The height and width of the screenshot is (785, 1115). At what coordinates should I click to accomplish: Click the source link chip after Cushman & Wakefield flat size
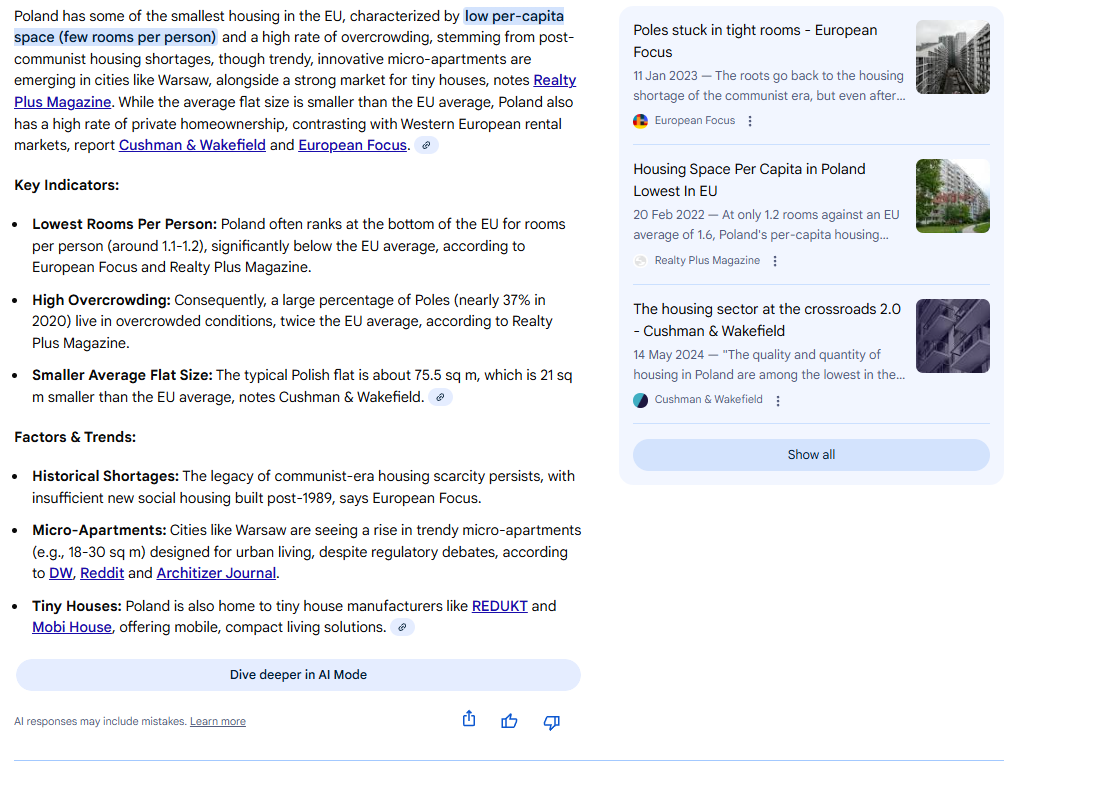440,397
